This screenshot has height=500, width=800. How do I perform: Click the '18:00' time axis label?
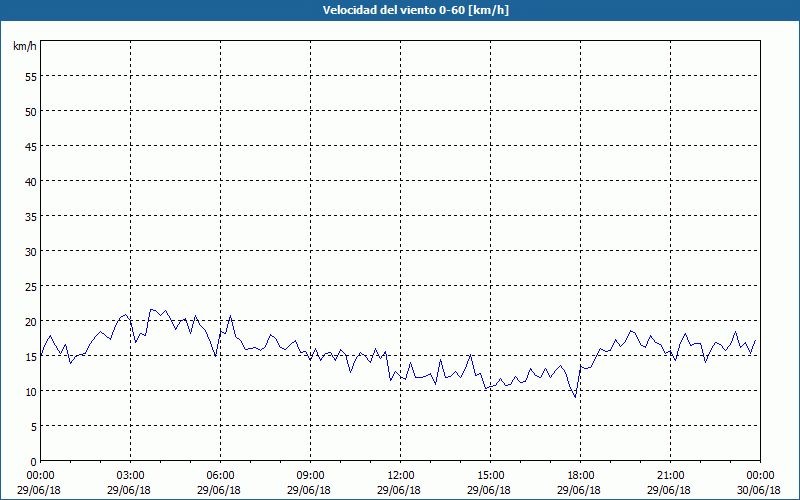pos(581,476)
